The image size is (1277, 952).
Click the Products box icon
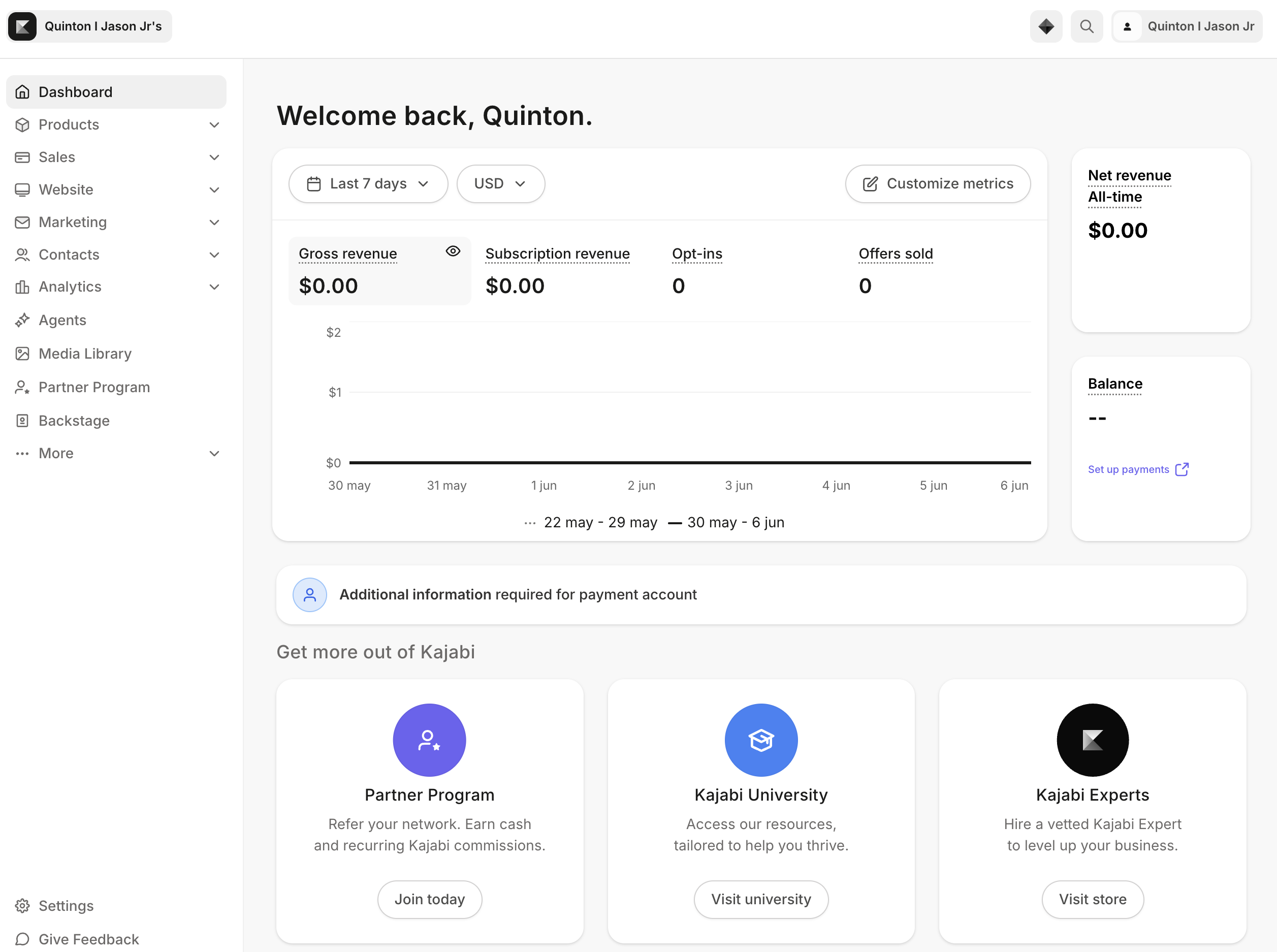point(22,124)
